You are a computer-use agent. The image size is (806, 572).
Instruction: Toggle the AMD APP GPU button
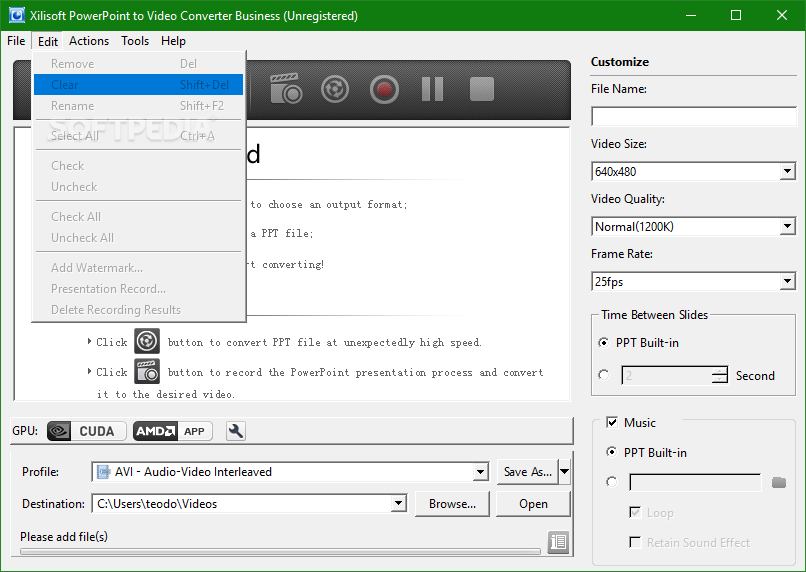click(x=173, y=431)
